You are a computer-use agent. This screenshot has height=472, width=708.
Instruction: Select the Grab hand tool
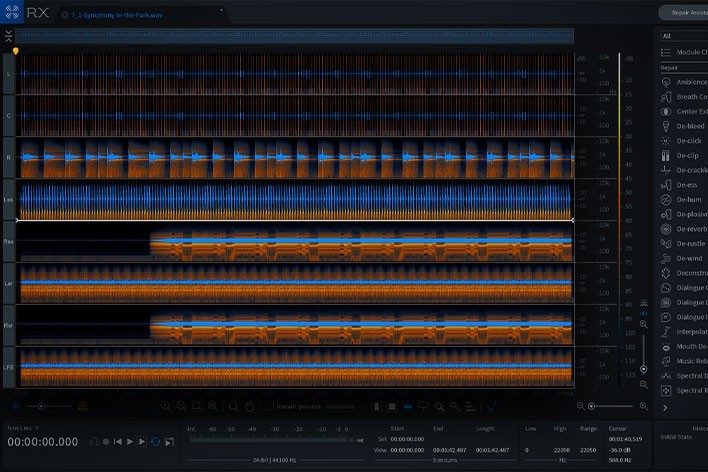(x=250, y=407)
